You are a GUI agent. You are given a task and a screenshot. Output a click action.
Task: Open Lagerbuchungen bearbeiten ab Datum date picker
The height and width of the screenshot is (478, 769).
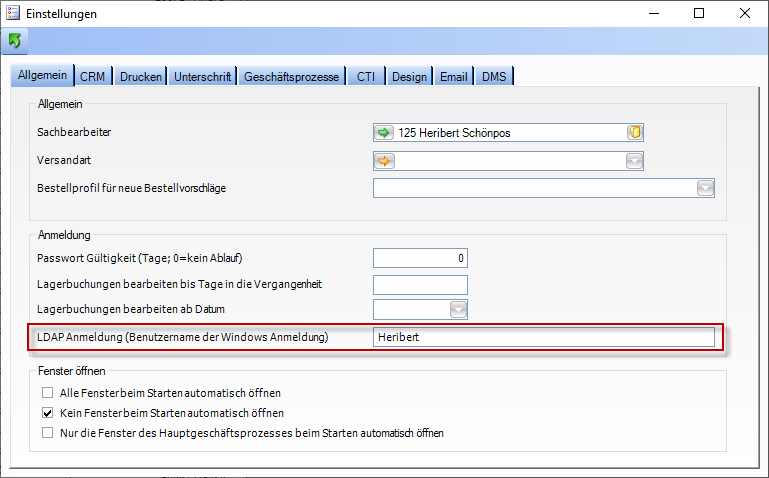pos(458,310)
